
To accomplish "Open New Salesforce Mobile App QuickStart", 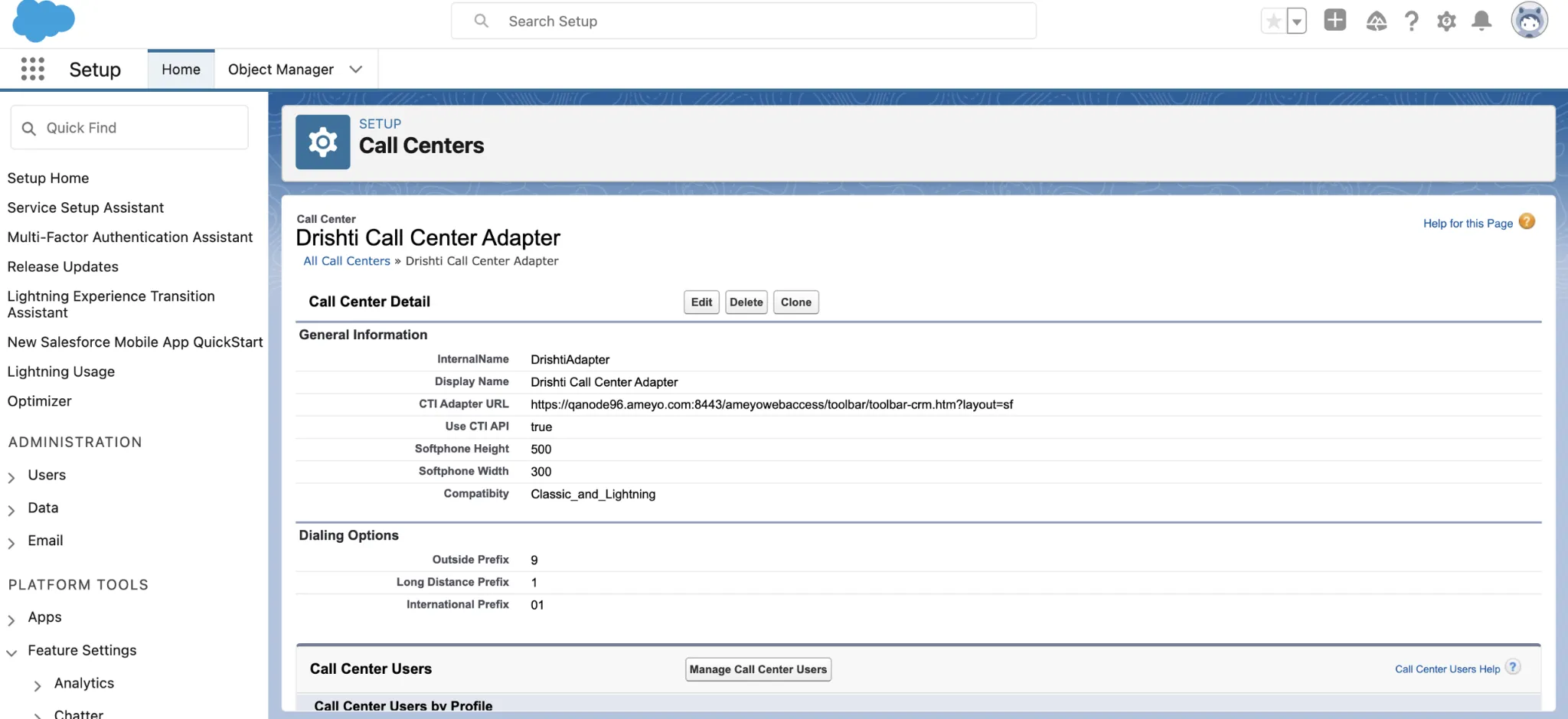I will (x=136, y=342).
